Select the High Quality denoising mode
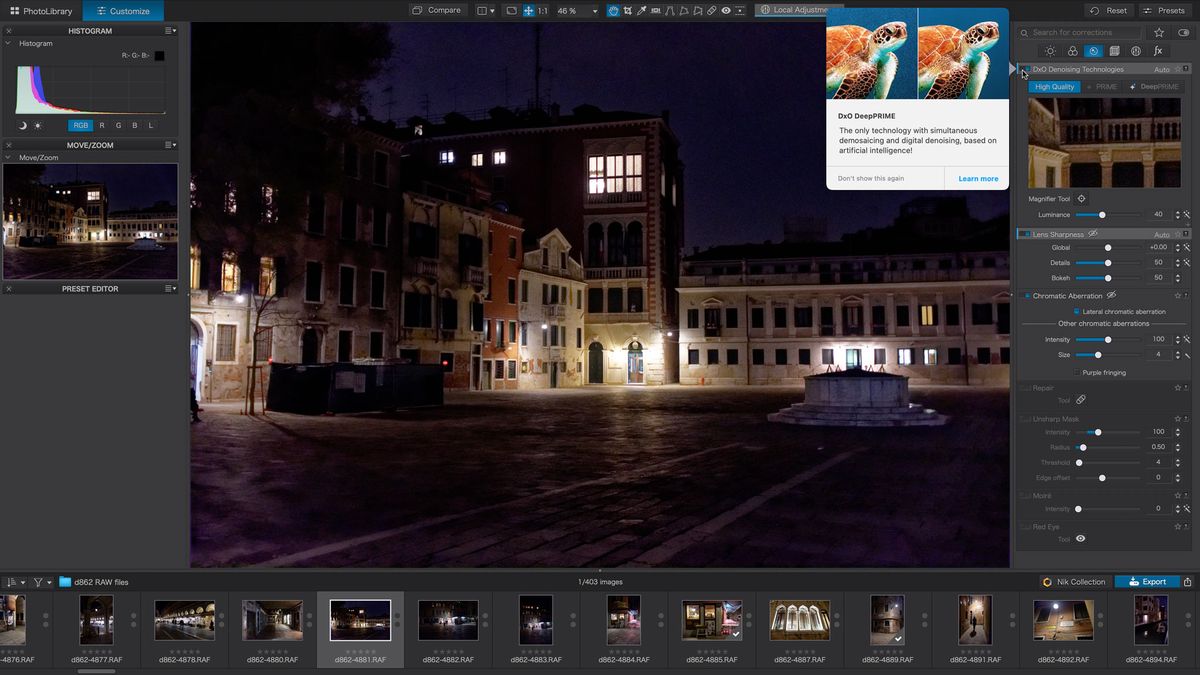 [1054, 87]
